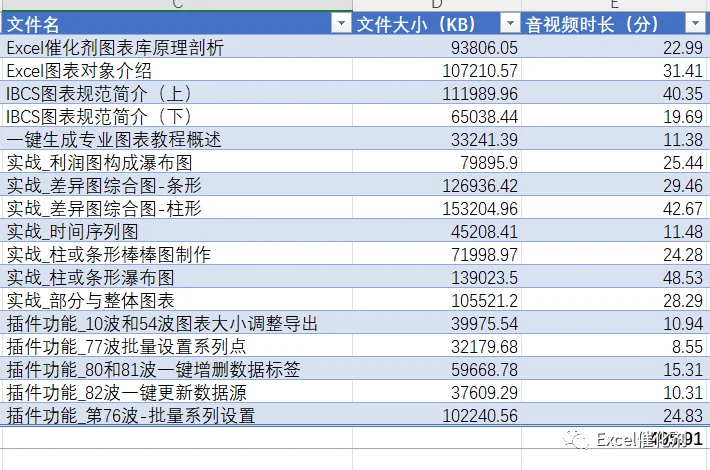Click file size value 111989.96
Screen dimensions: 710x470
click(480, 93)
